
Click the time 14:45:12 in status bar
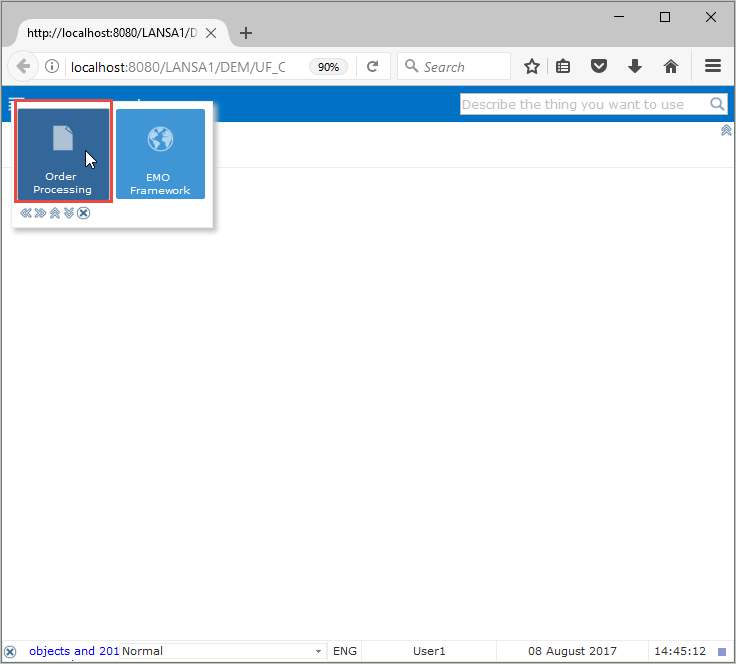point(680,651)
